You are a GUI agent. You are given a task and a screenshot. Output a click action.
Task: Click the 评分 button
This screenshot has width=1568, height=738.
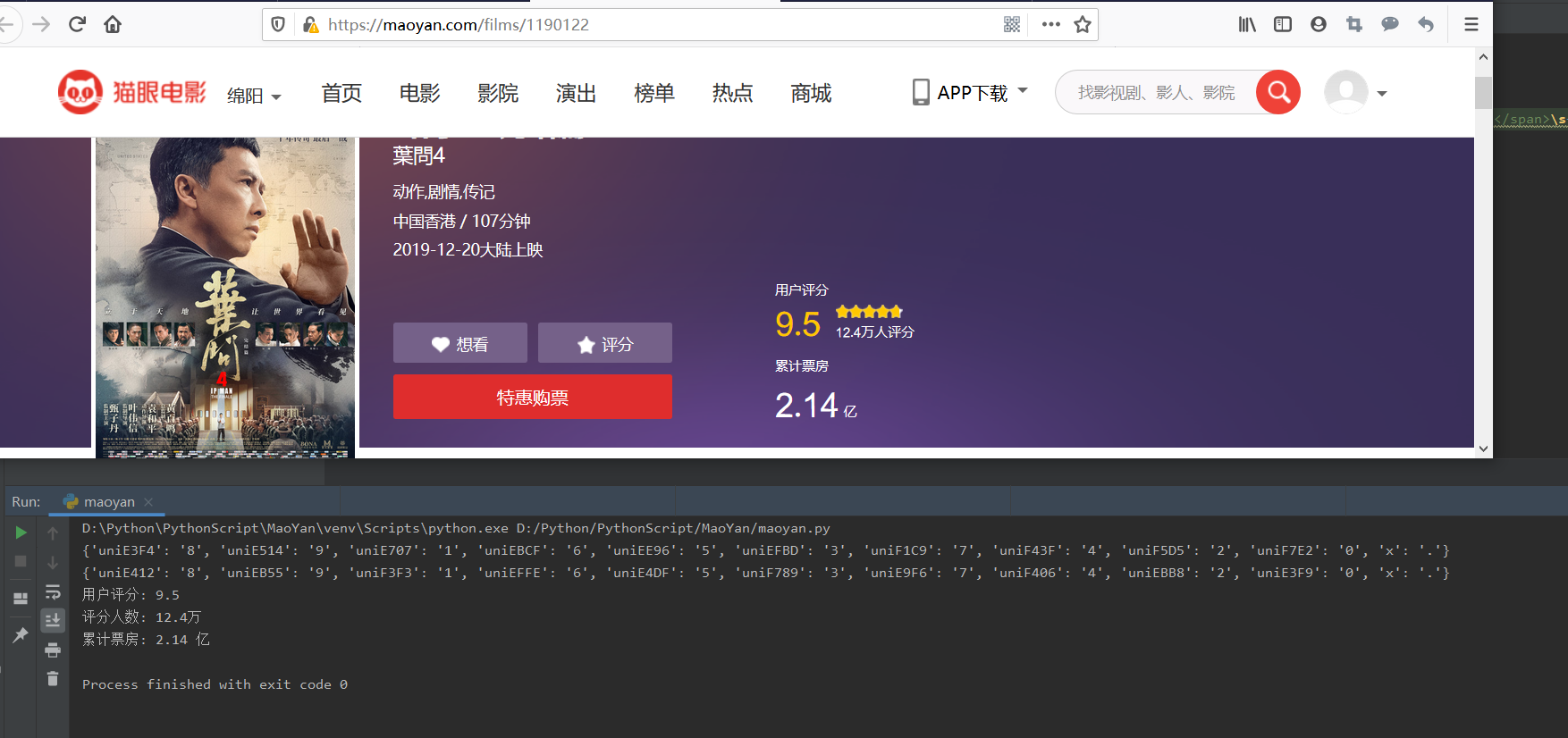605,343
